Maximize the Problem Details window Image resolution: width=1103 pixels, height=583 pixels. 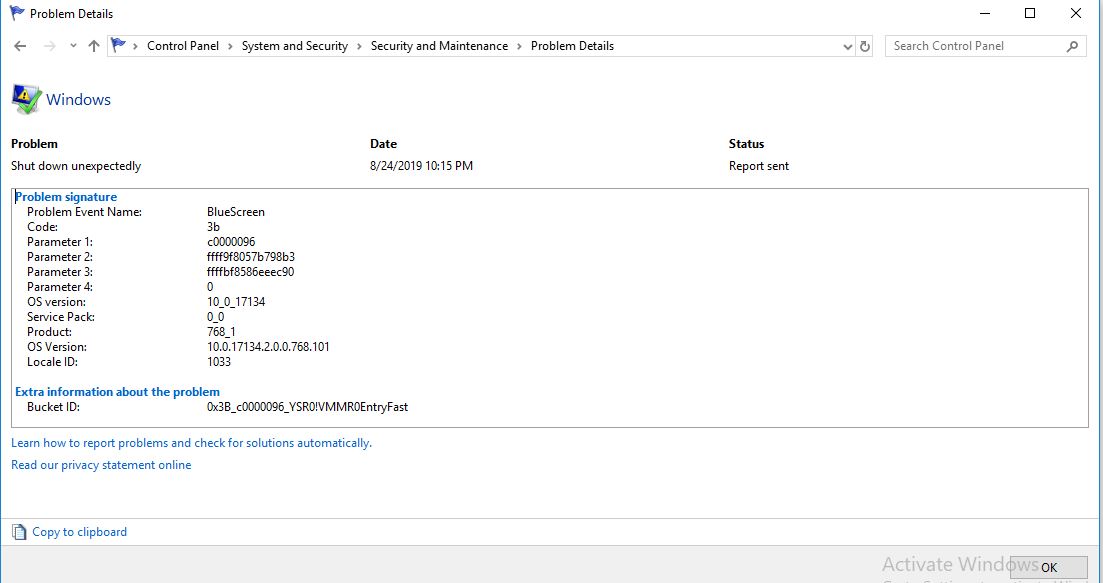click(1030, 13)
